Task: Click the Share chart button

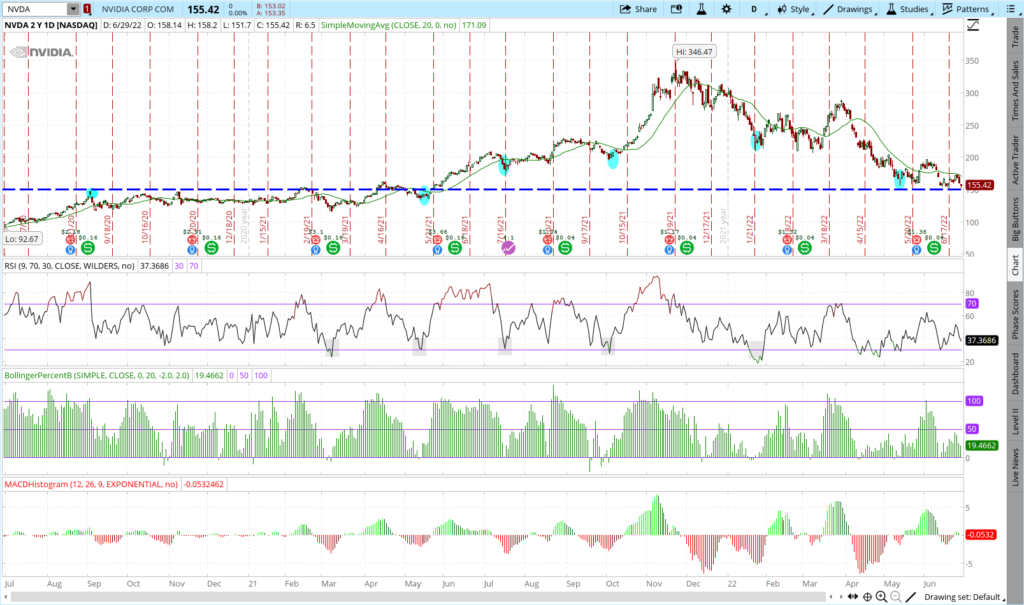Action: (x=637, y=9)
